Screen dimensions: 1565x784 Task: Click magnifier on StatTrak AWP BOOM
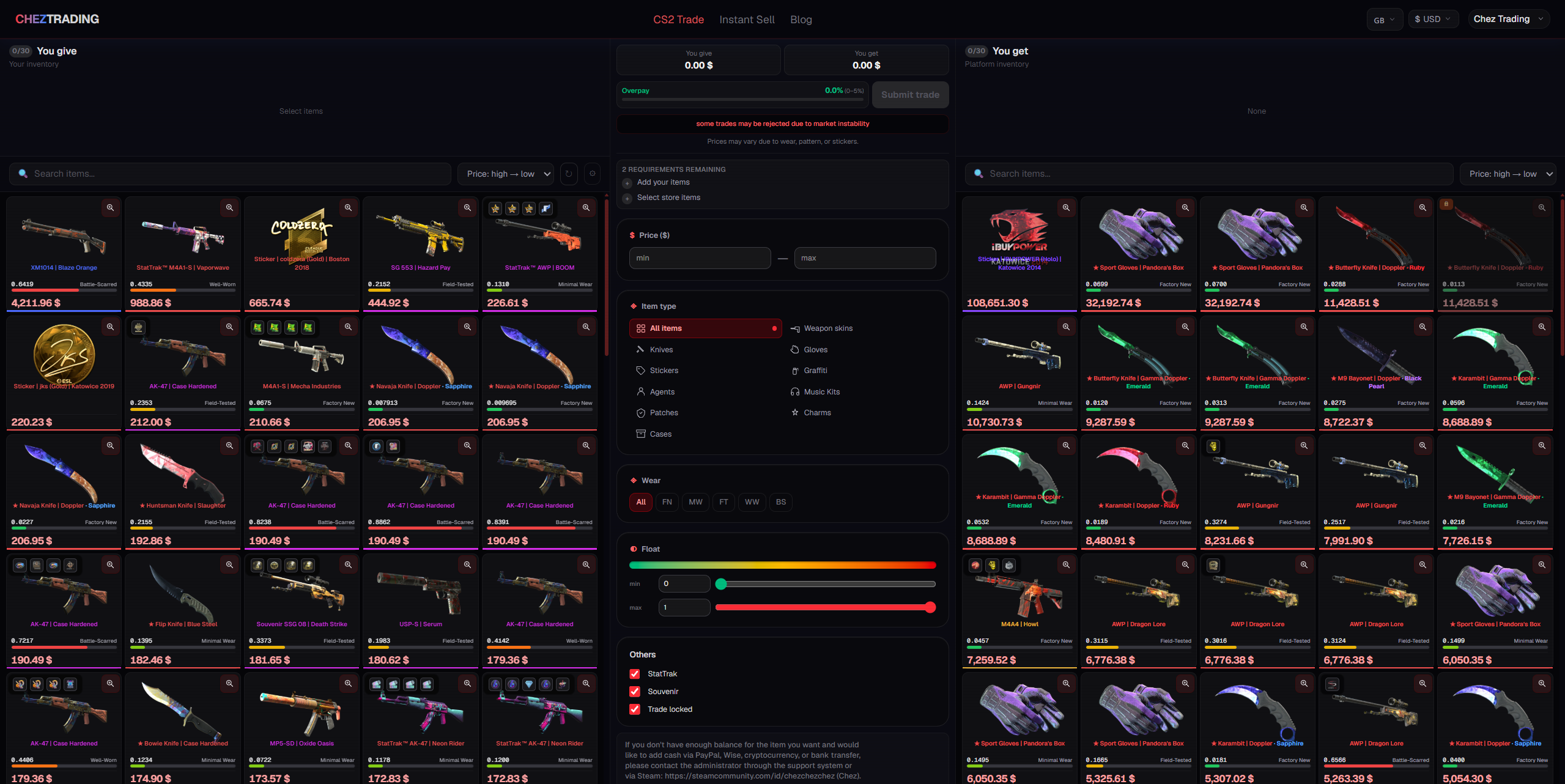pyautogui.click(x=586, y=208)
